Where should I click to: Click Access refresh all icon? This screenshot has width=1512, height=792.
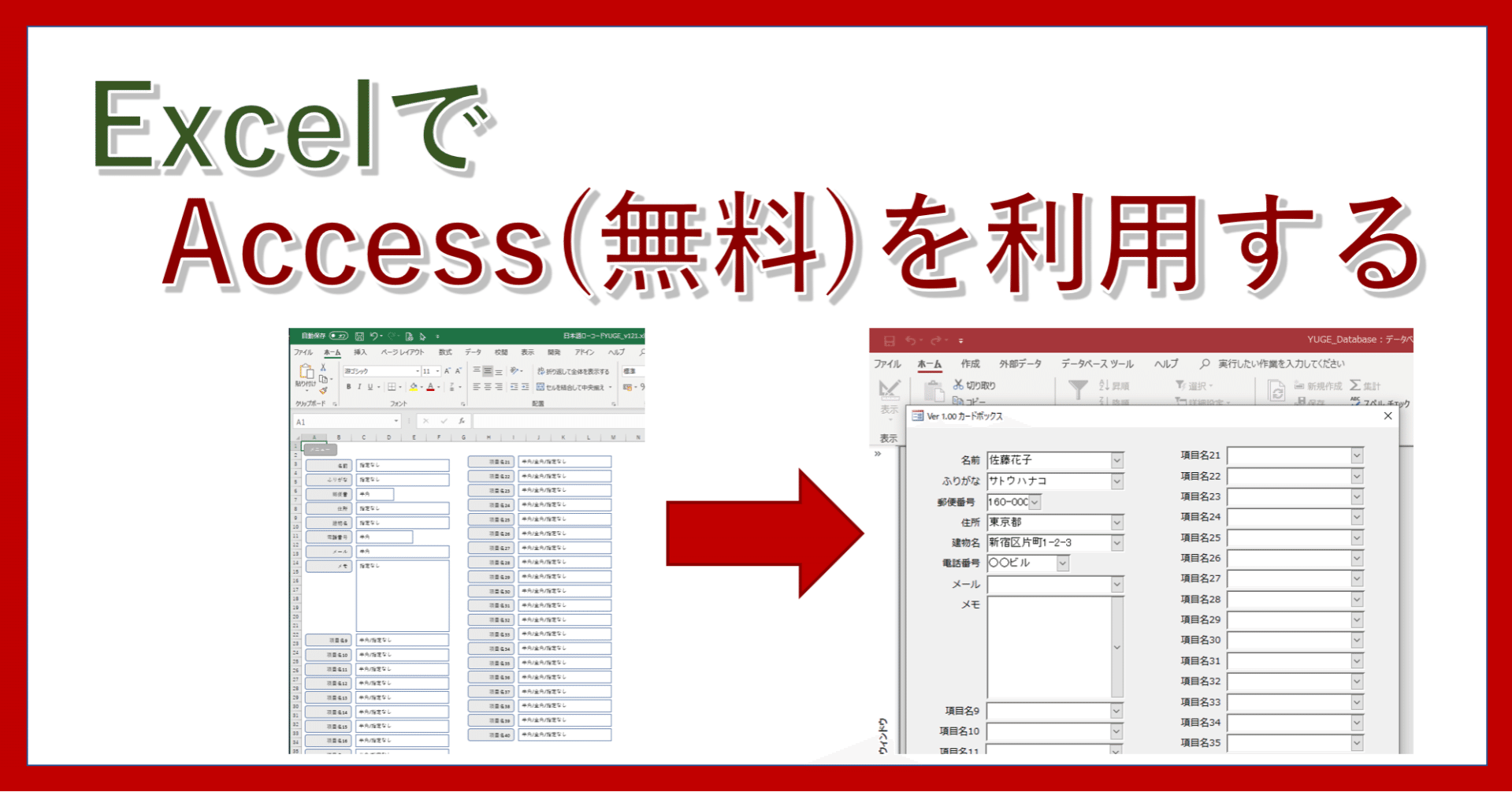pos(1276,391)
